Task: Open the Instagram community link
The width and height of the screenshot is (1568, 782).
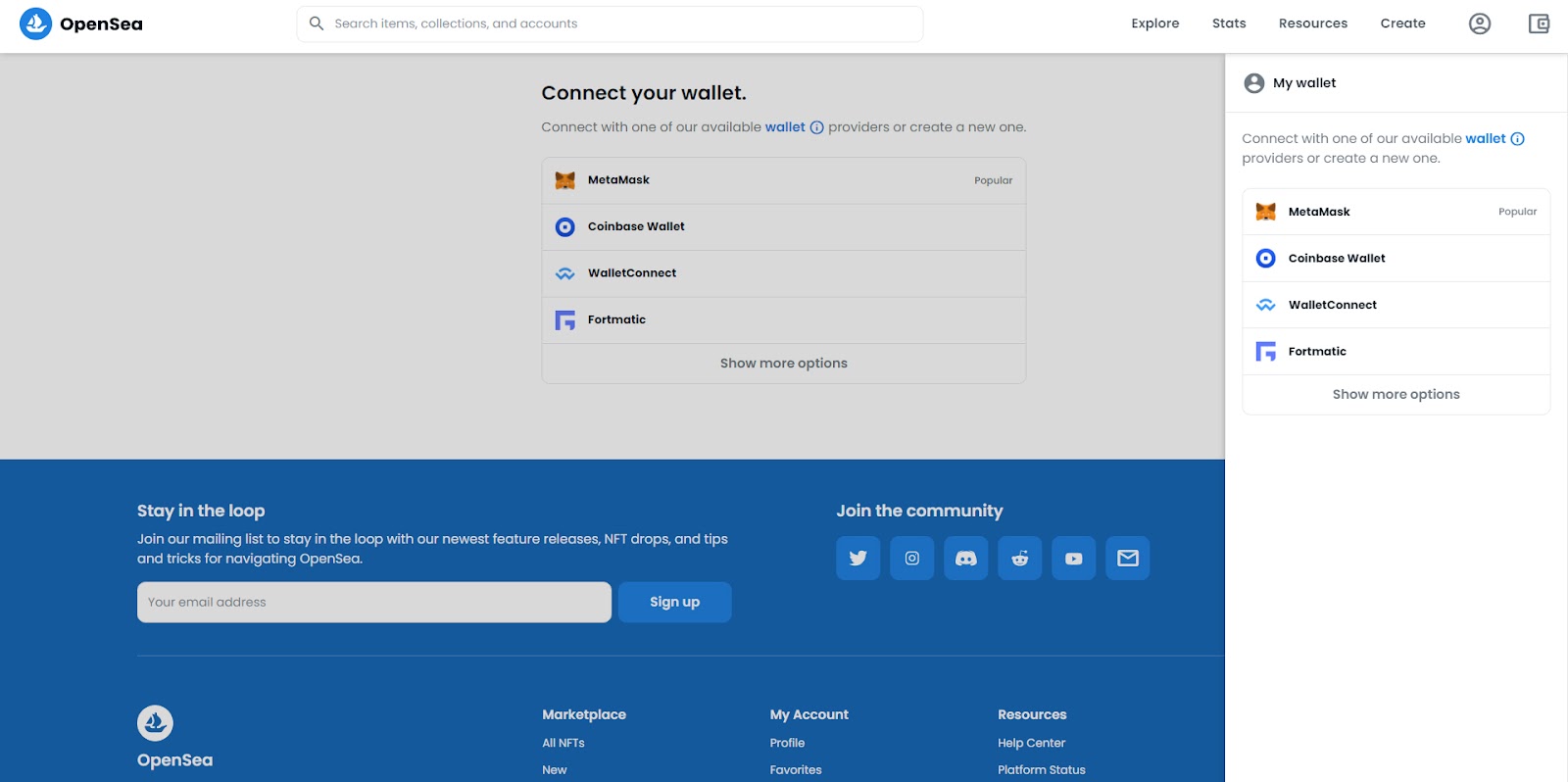Action: click(x=912, y=559)
